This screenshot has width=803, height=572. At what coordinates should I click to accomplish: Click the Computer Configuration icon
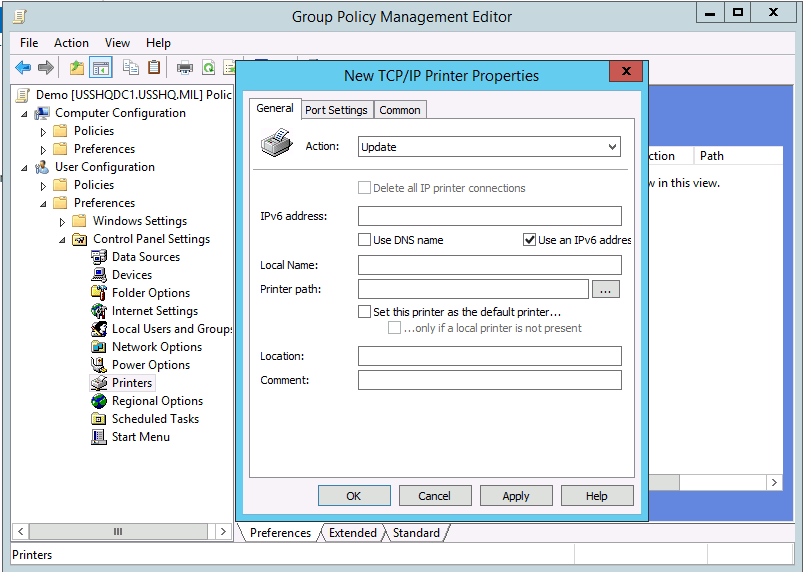[x=42, y=113]
